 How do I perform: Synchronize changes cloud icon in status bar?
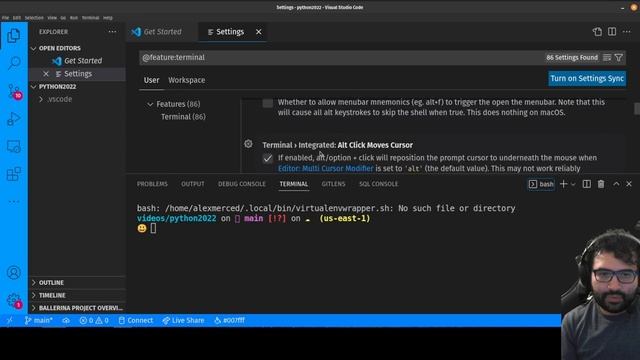tap(66, 320)
